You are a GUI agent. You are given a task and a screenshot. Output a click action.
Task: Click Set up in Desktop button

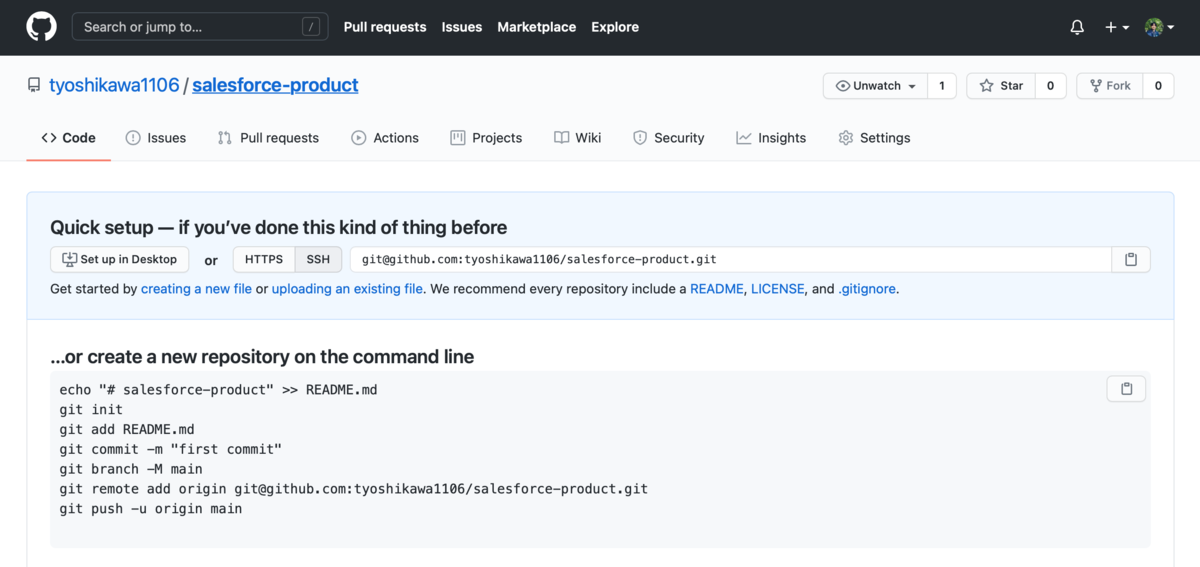[120, 259]
